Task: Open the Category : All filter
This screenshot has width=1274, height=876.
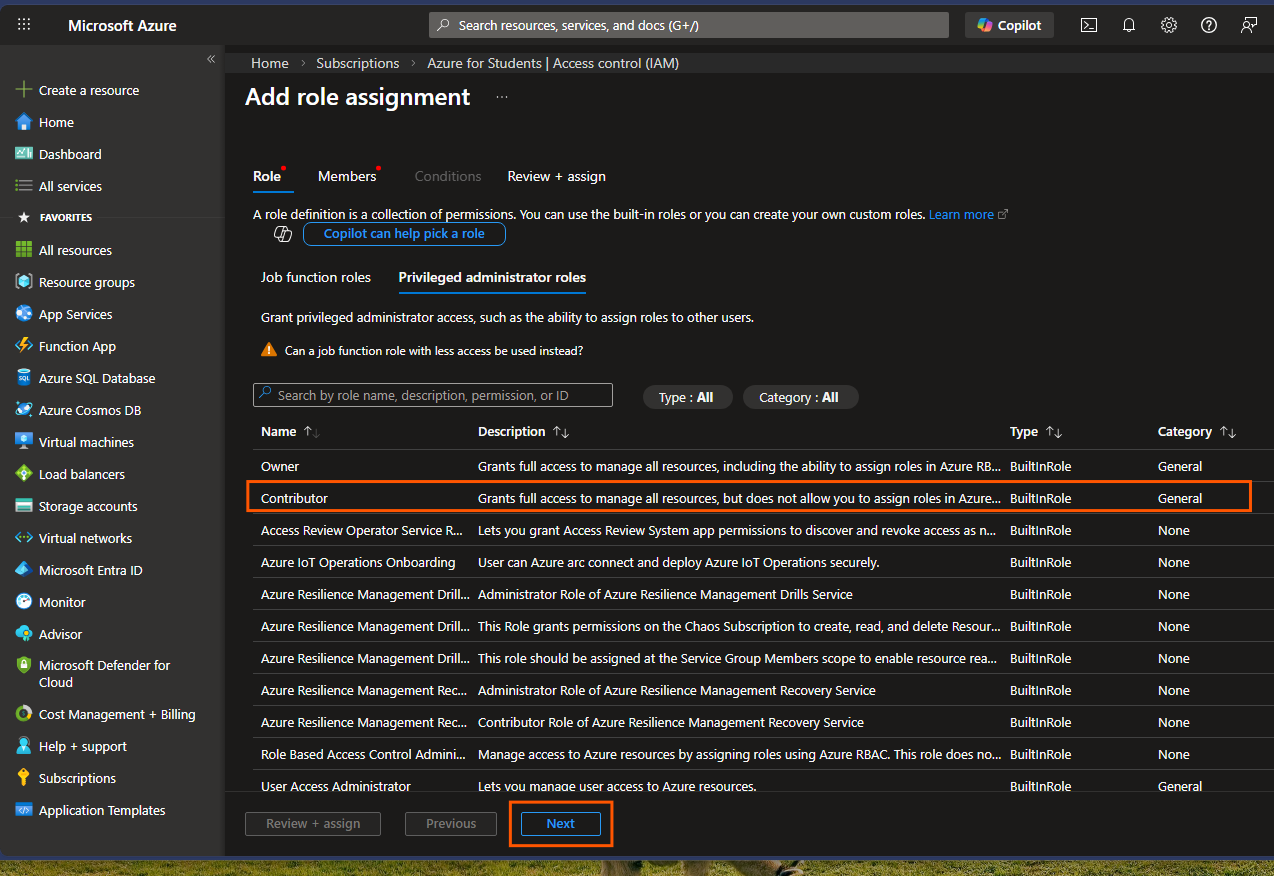Action: 799,397
